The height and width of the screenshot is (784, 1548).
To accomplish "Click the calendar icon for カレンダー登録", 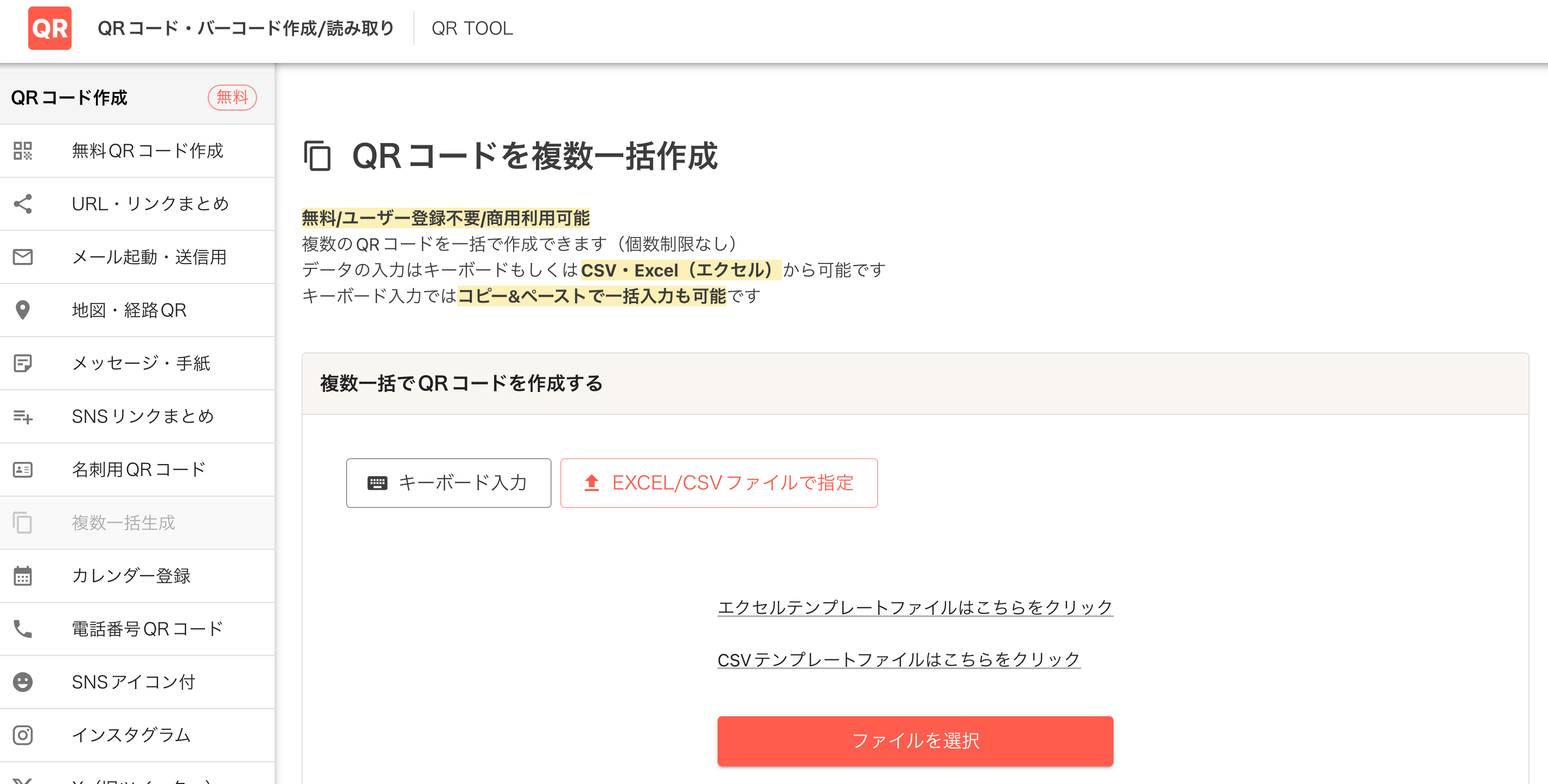I will (23, 576).
